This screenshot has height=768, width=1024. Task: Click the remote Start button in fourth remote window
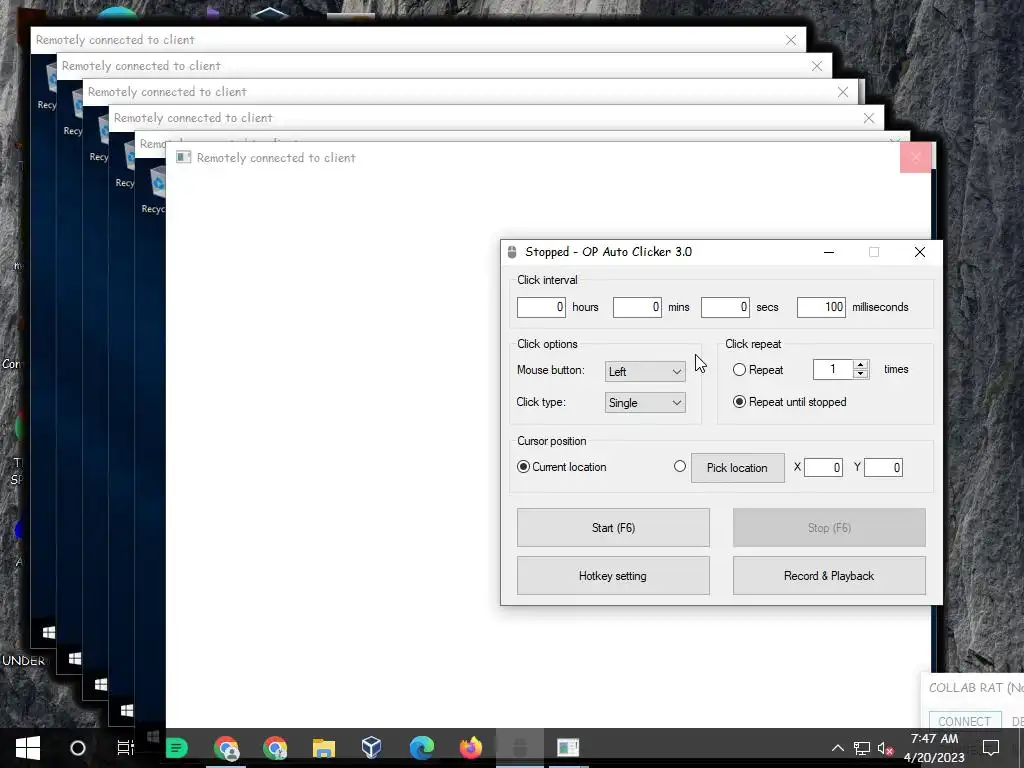(x=127, y=710)
